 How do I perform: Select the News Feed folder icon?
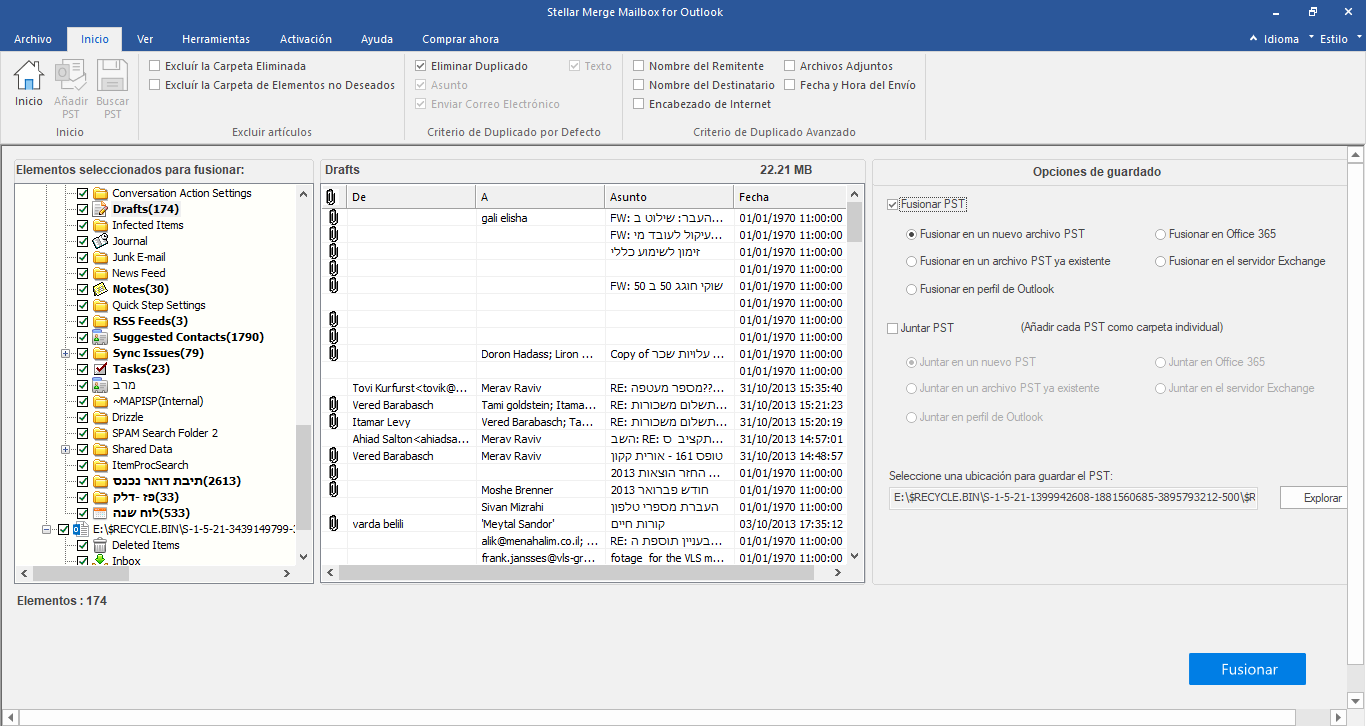coord(100,273)
